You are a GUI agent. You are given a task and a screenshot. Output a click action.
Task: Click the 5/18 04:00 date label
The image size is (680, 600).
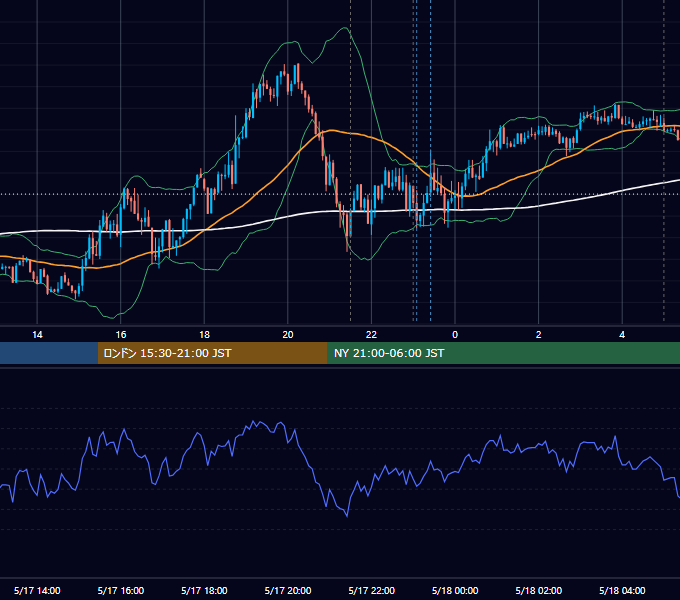622,590
